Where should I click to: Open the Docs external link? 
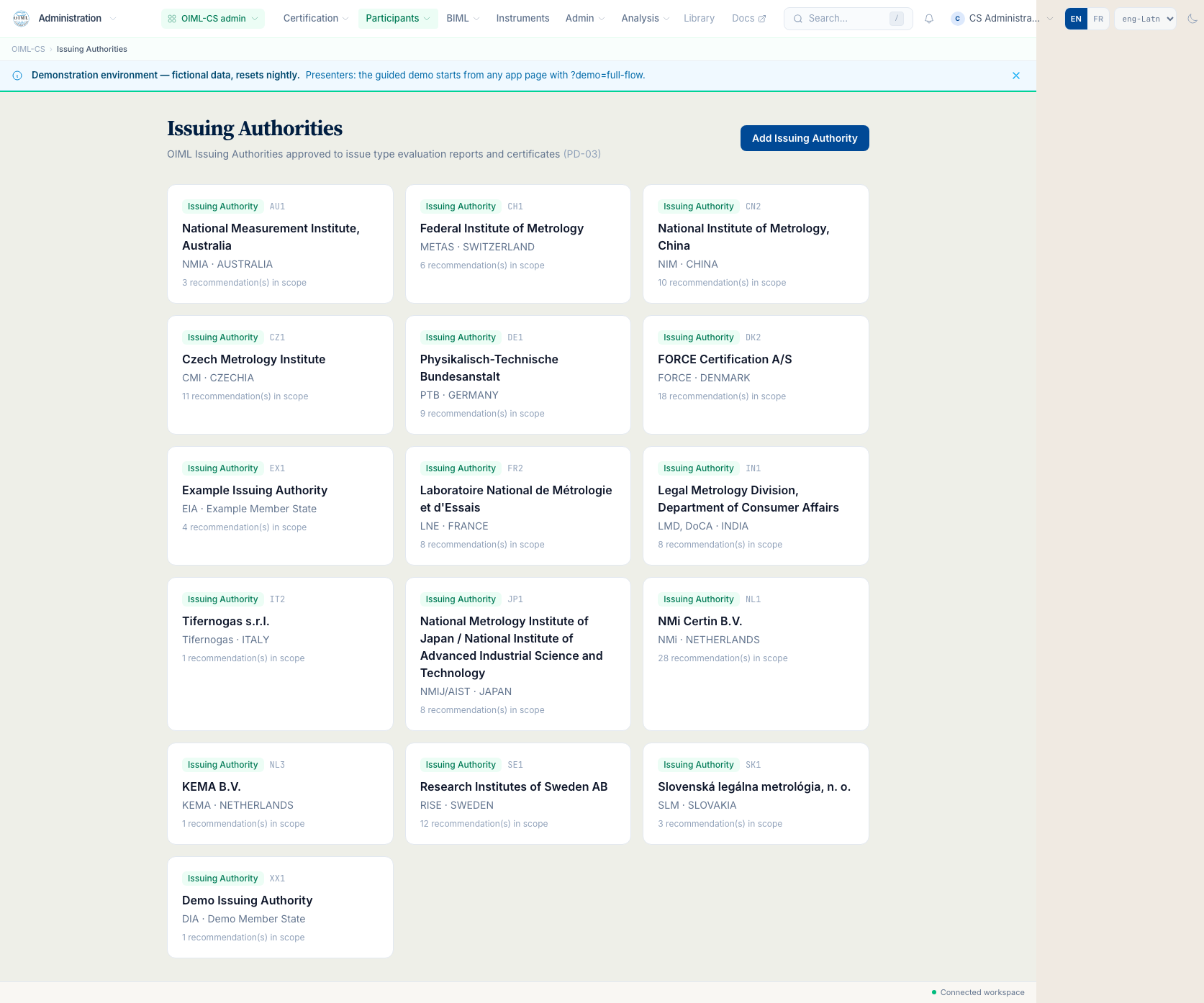click(748, 19)
